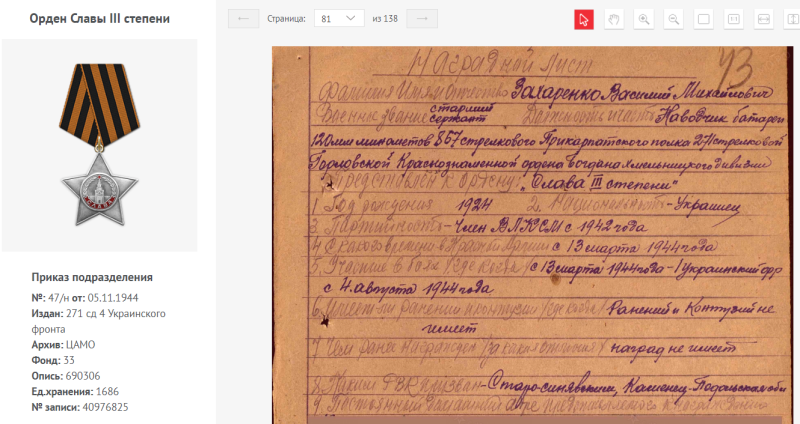The image size is (800, 424).
Task: Zoom out with the magnifier minus
Action: [x=674, y=19]
